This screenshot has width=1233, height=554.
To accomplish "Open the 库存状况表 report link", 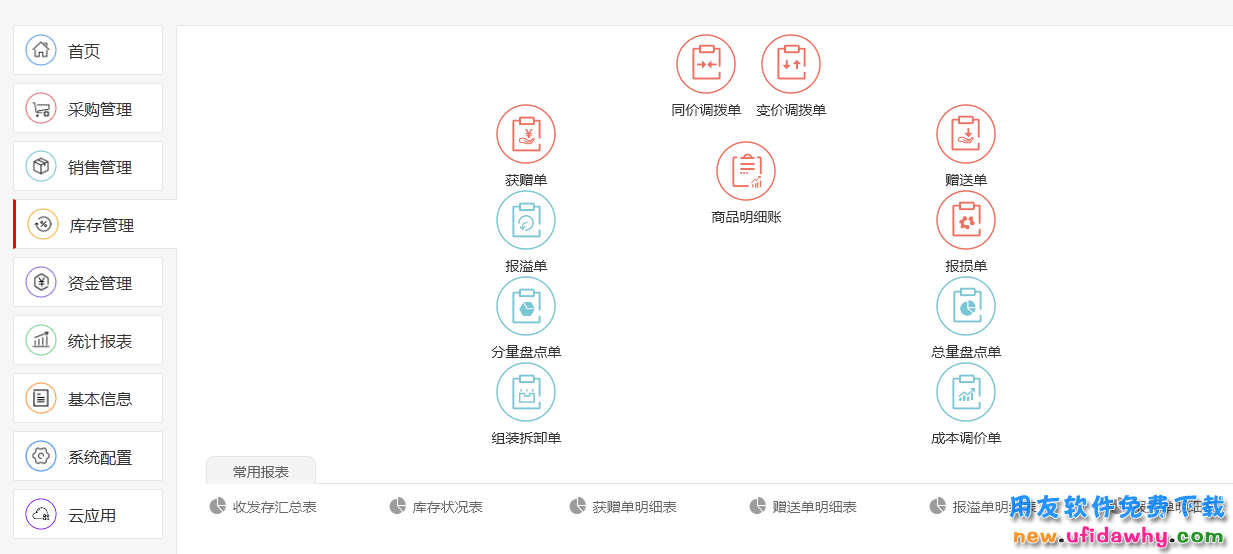I will (x=447, y=507).
